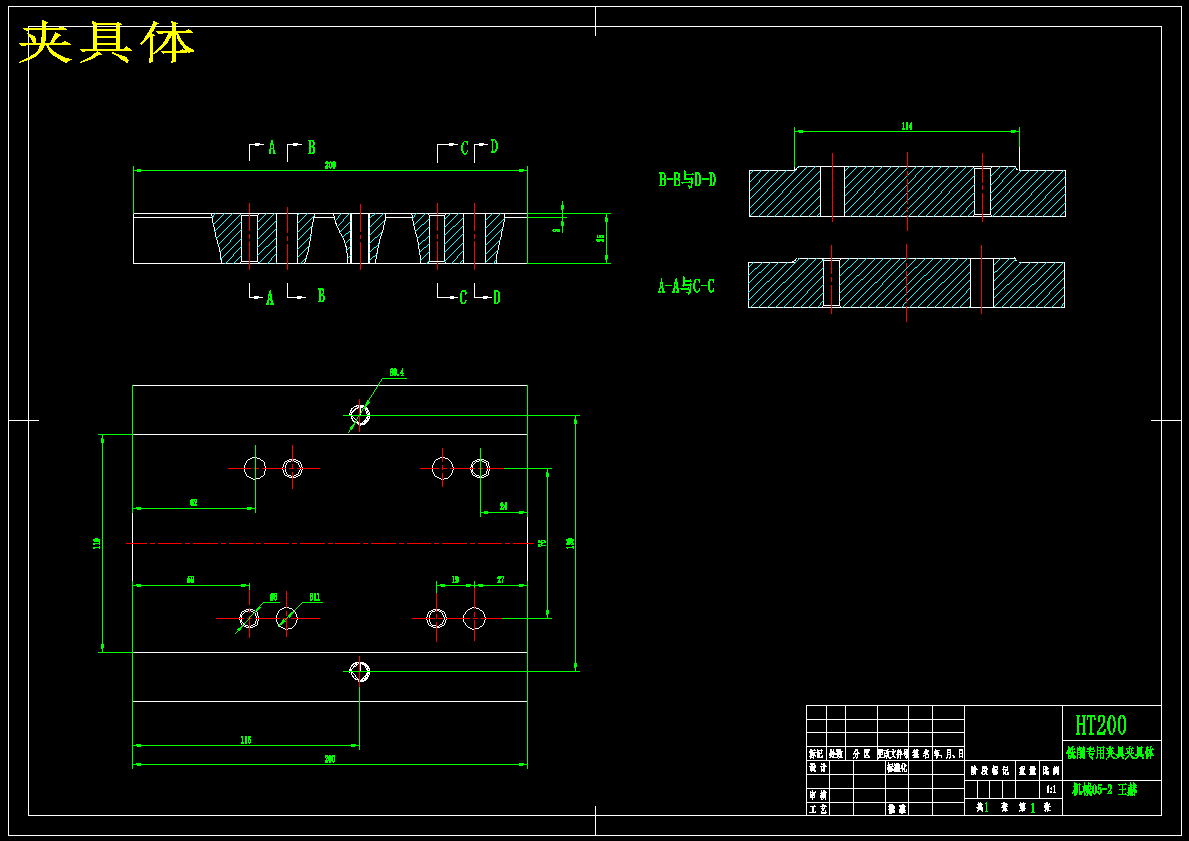Click the Φ8.4 hole diameter callout
Screen dimensions: 1189x841
tap(397, 373)
